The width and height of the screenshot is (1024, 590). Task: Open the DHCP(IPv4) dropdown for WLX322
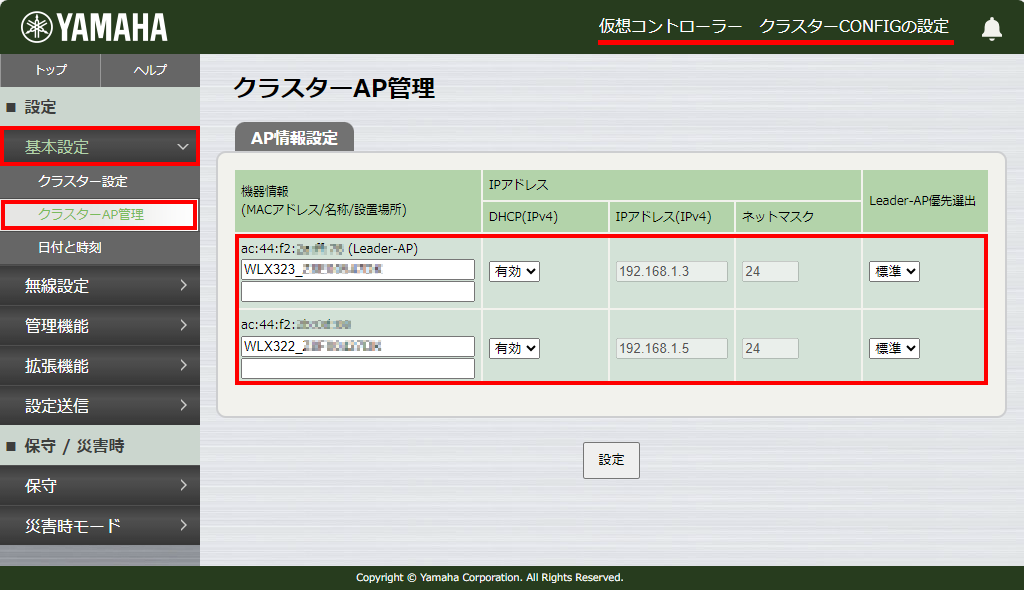click(513, 349)
